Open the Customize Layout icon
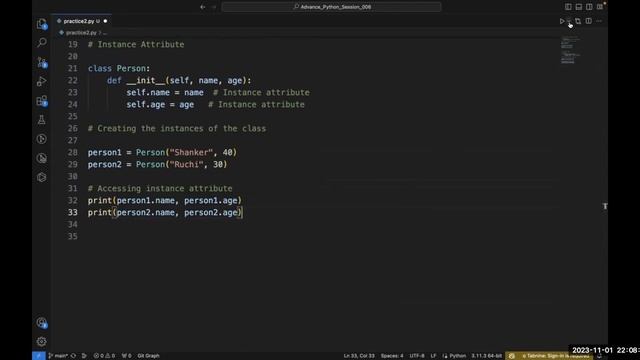640x360 pixels. [x=600, y=7]
